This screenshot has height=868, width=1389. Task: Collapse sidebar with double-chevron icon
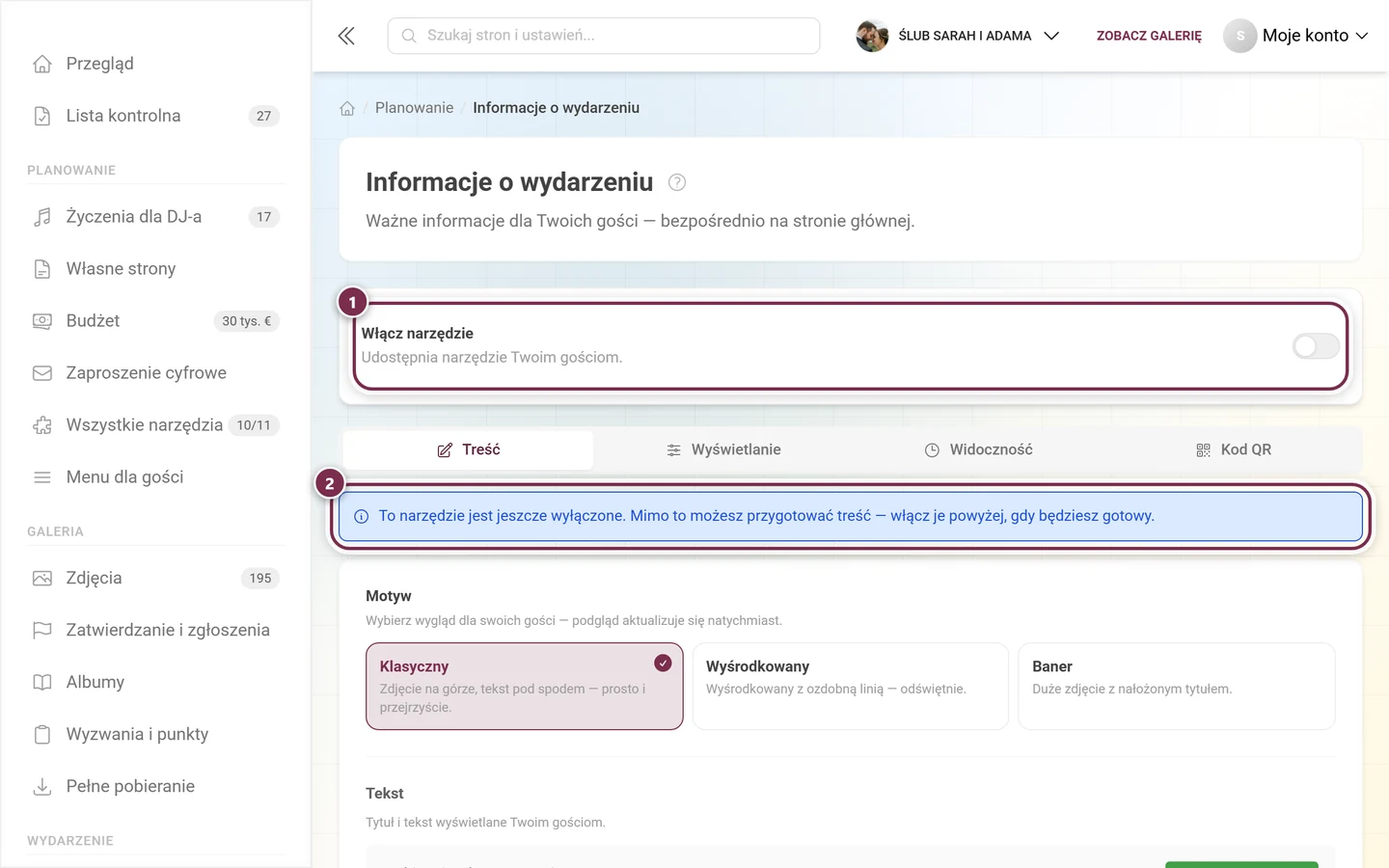pos(346,36)
